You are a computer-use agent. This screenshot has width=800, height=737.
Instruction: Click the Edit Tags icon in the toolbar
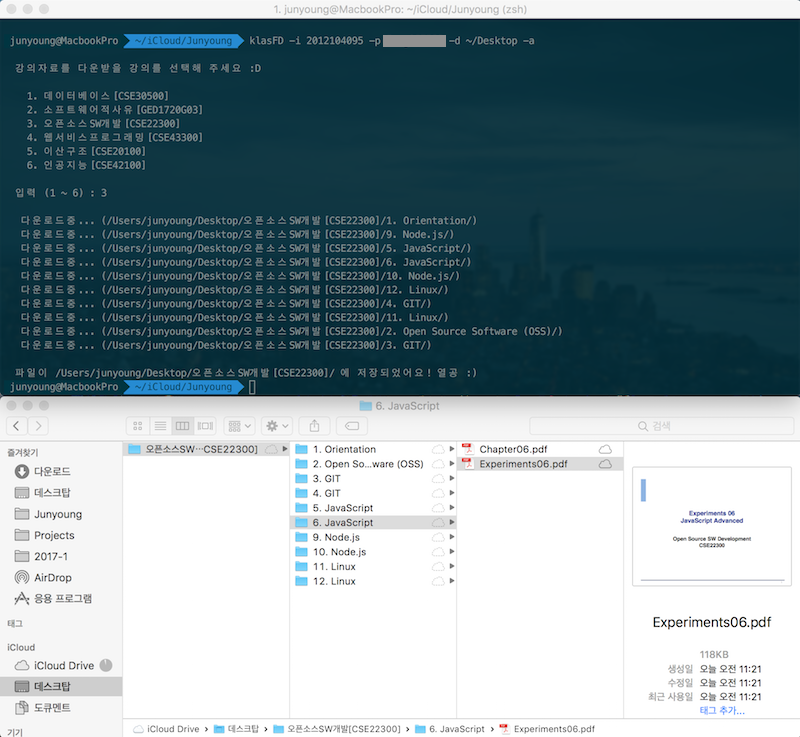351,426
